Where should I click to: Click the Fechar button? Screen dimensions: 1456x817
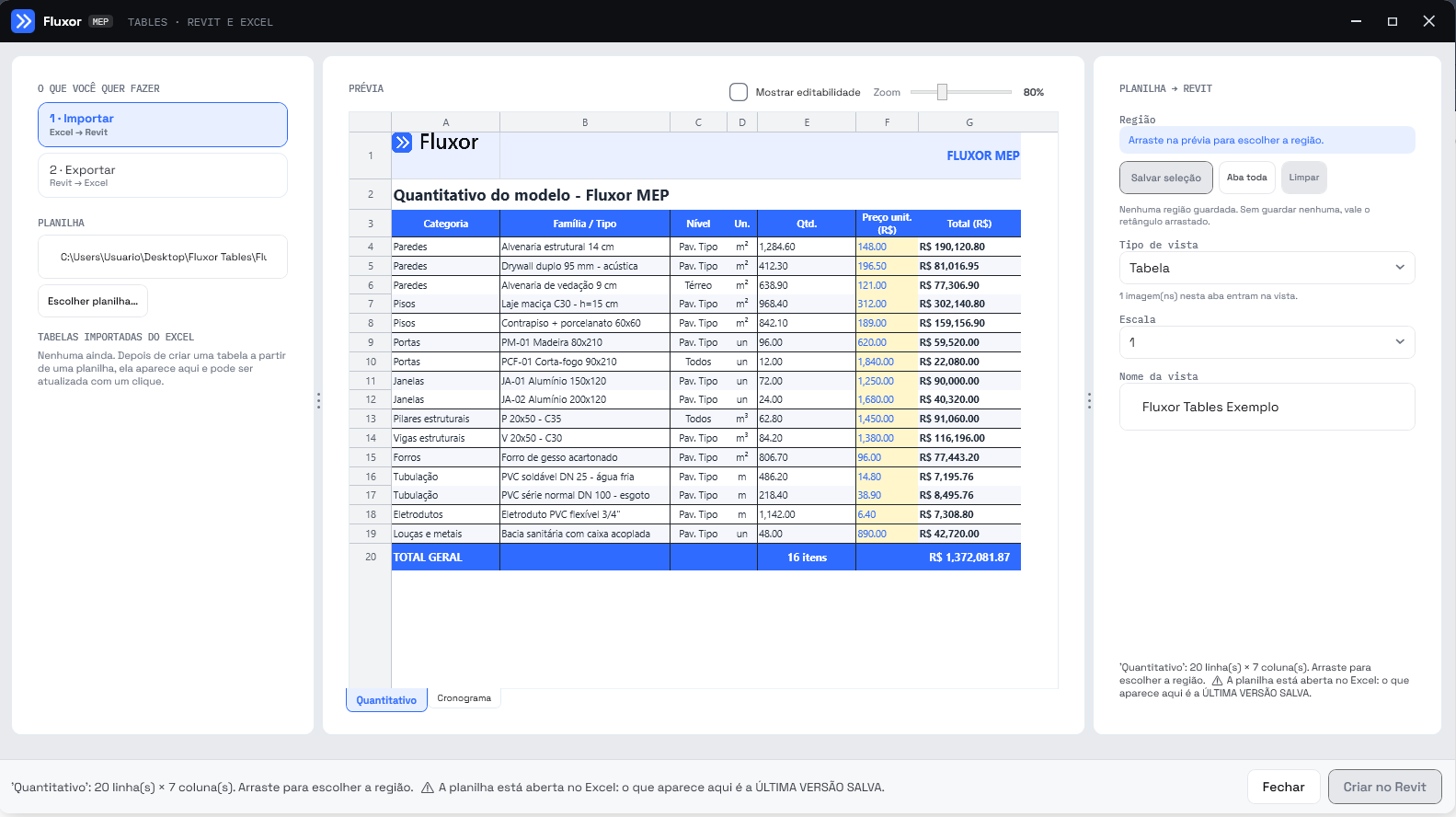click(x=1283, y=787)
